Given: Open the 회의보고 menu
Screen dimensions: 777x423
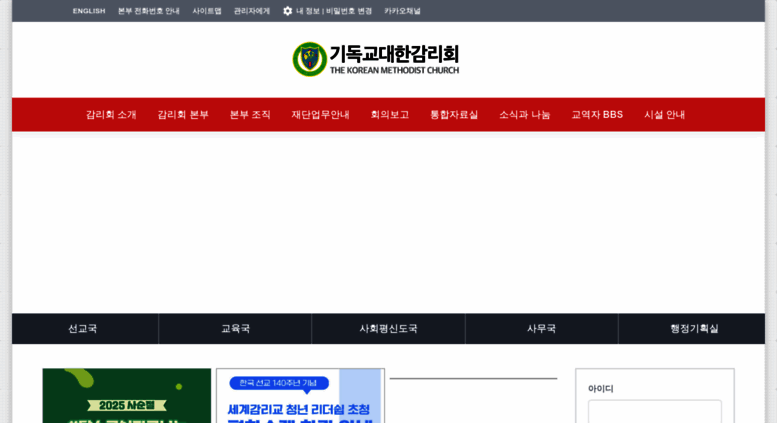Looking at the screenshot, I should (389, 114).
